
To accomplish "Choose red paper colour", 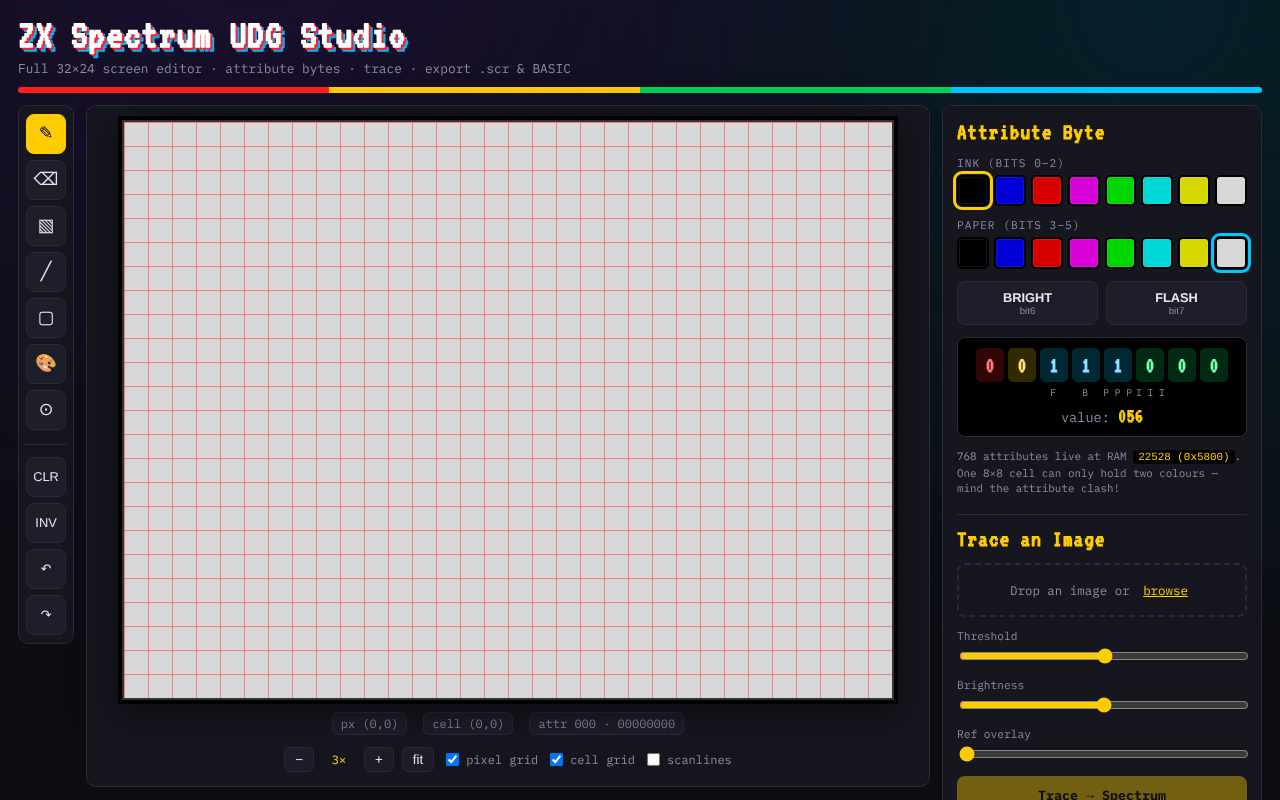I will click(1047, 253).
